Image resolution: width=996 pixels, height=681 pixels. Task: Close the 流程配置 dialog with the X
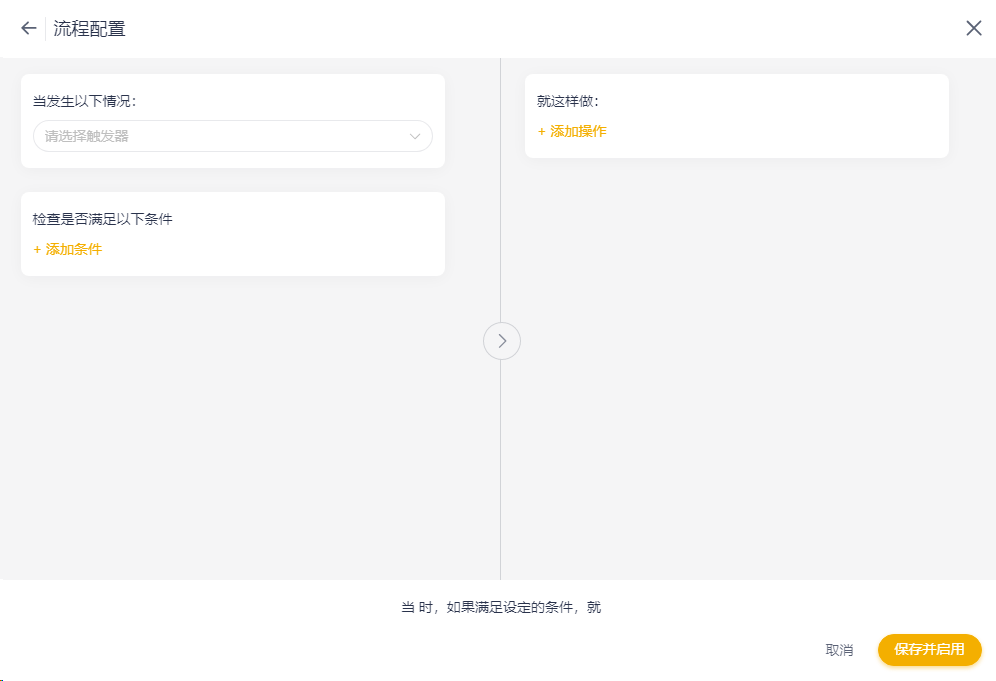973,28
